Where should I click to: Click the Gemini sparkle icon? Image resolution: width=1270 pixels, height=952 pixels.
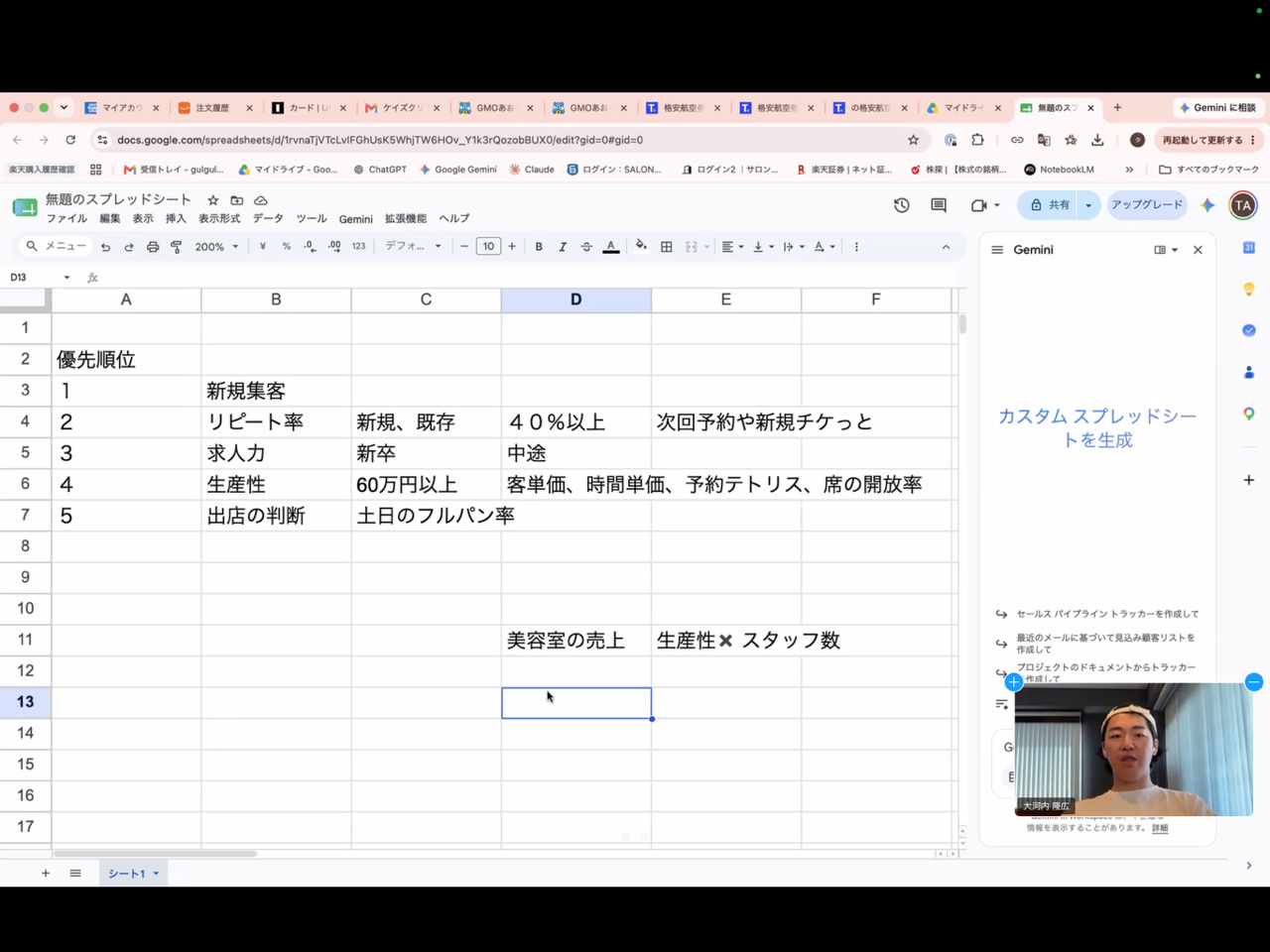[1207, 205]
